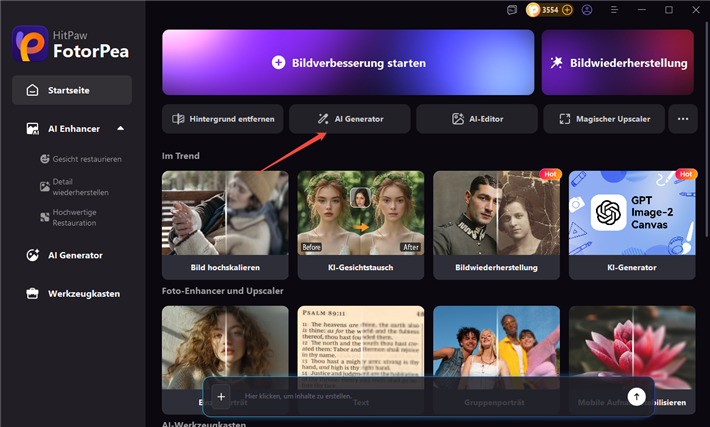This screenshot has height=427, width=710.
Task: Click plus icon in prompt bar
Action: [221, 397]
